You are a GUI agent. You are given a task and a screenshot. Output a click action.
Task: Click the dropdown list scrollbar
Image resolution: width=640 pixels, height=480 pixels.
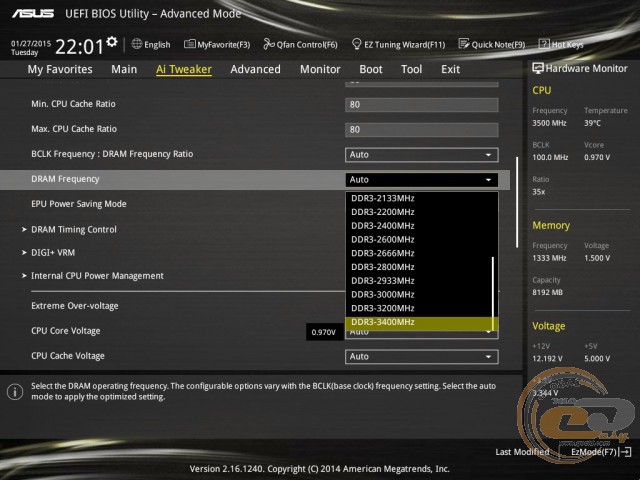493,293
